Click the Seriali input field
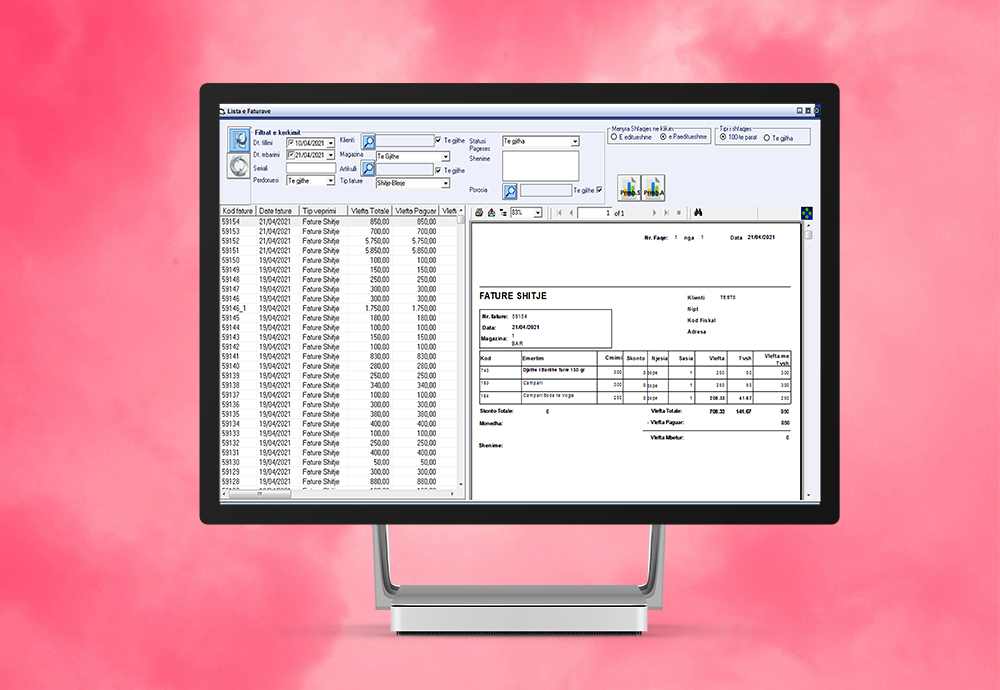This screenshot has height=690, width=1000. (x=311, y=168)
